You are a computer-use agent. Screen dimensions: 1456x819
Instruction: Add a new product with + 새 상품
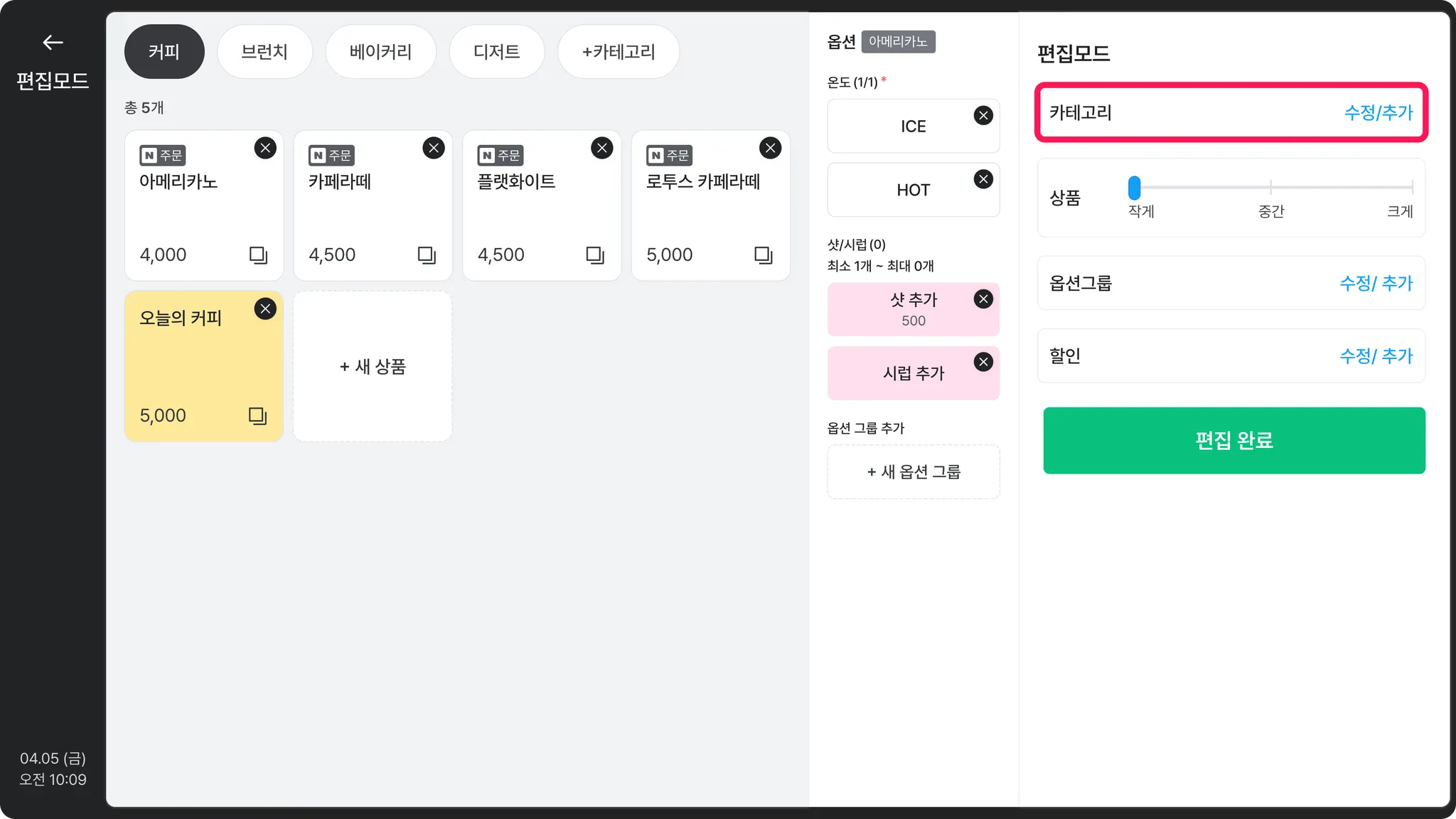click(373, 366)
